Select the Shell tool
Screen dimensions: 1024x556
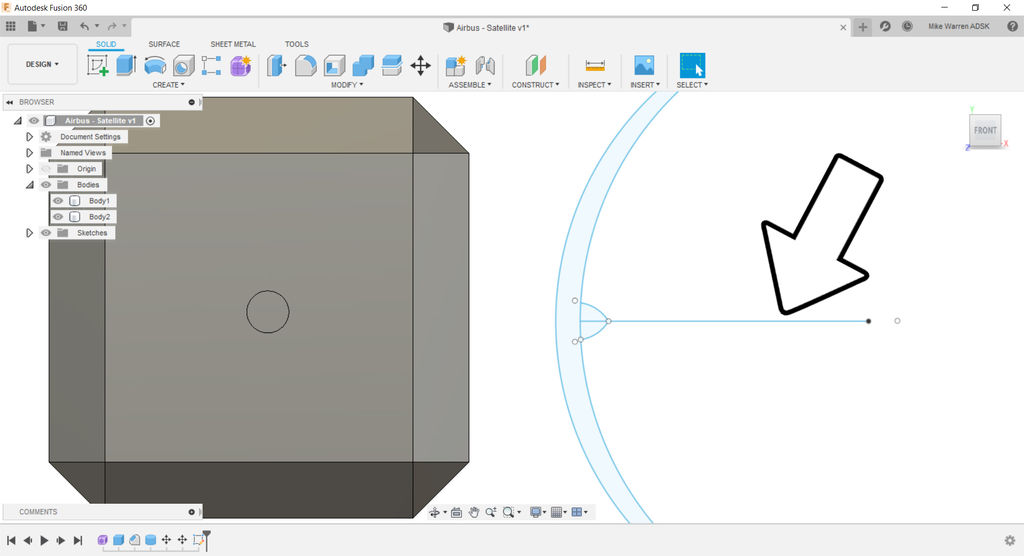tap(334, 65)
